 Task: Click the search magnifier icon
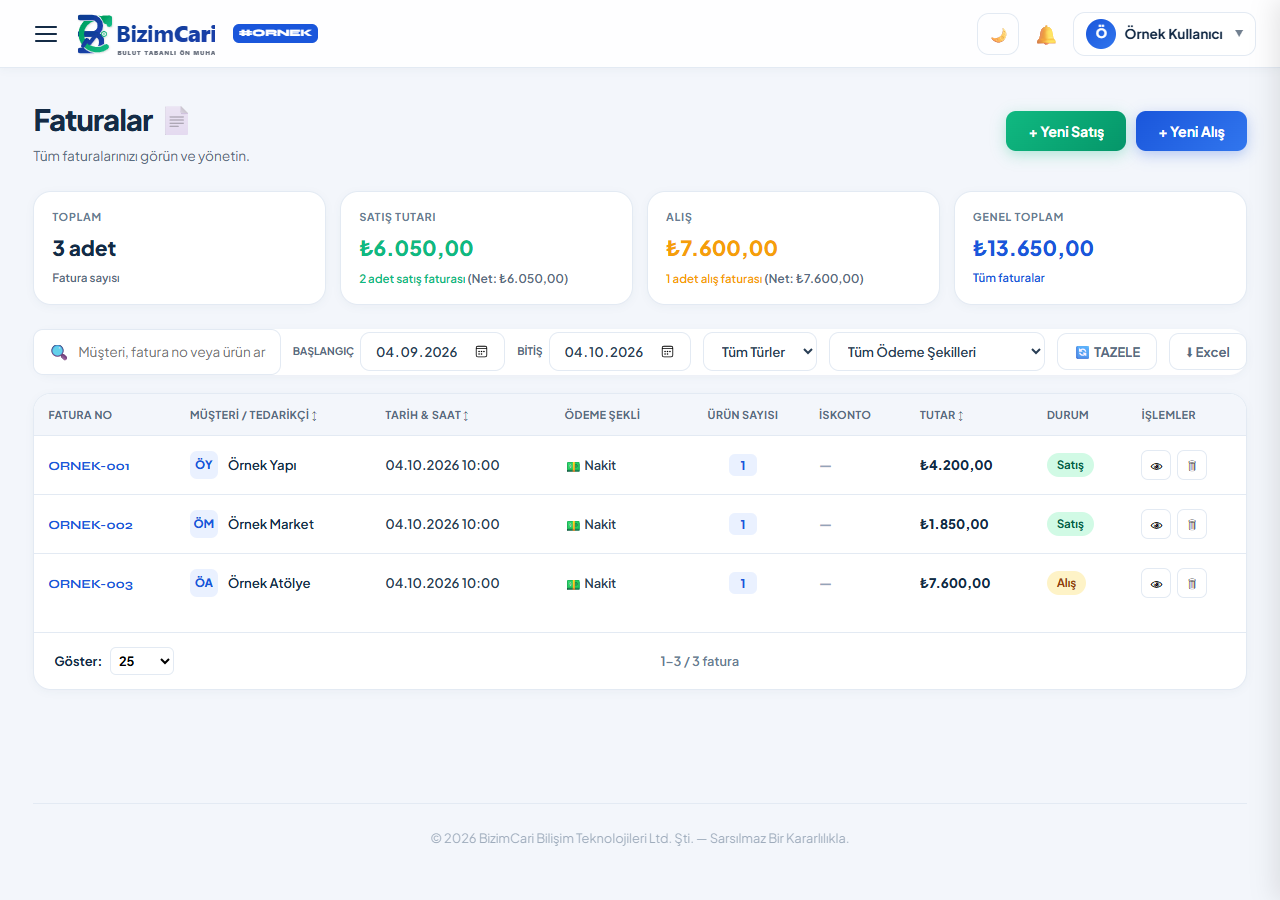tap(59, 352)
